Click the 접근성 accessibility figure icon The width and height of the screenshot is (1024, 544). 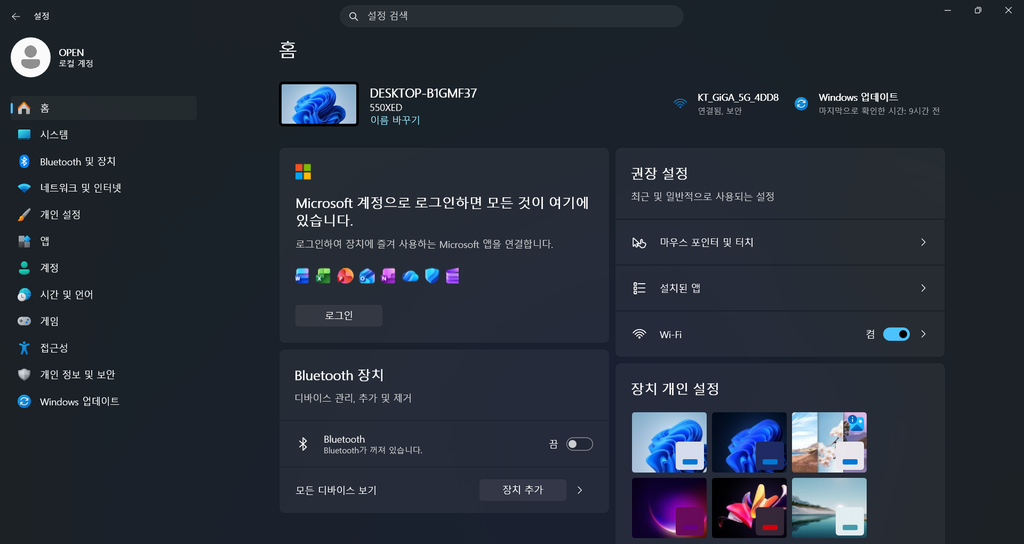point(24,348)
